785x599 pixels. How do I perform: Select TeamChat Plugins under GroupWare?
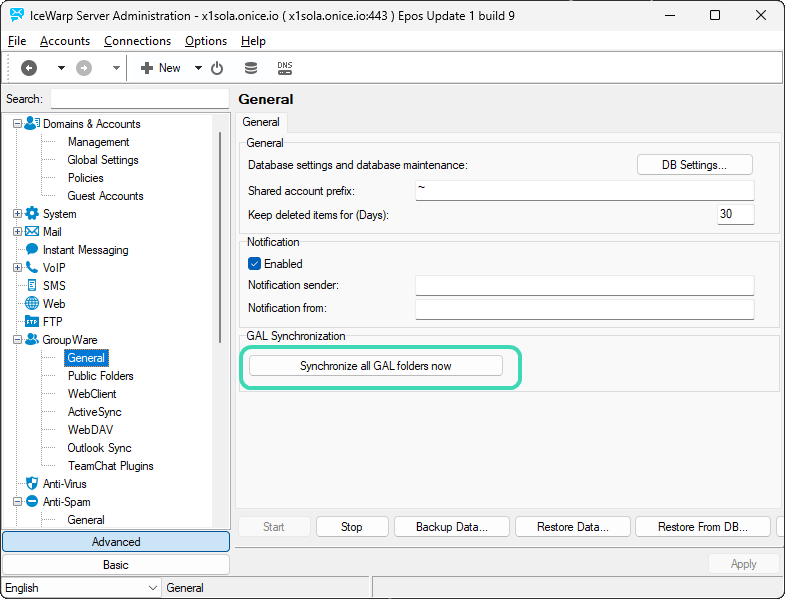(111, 466)
